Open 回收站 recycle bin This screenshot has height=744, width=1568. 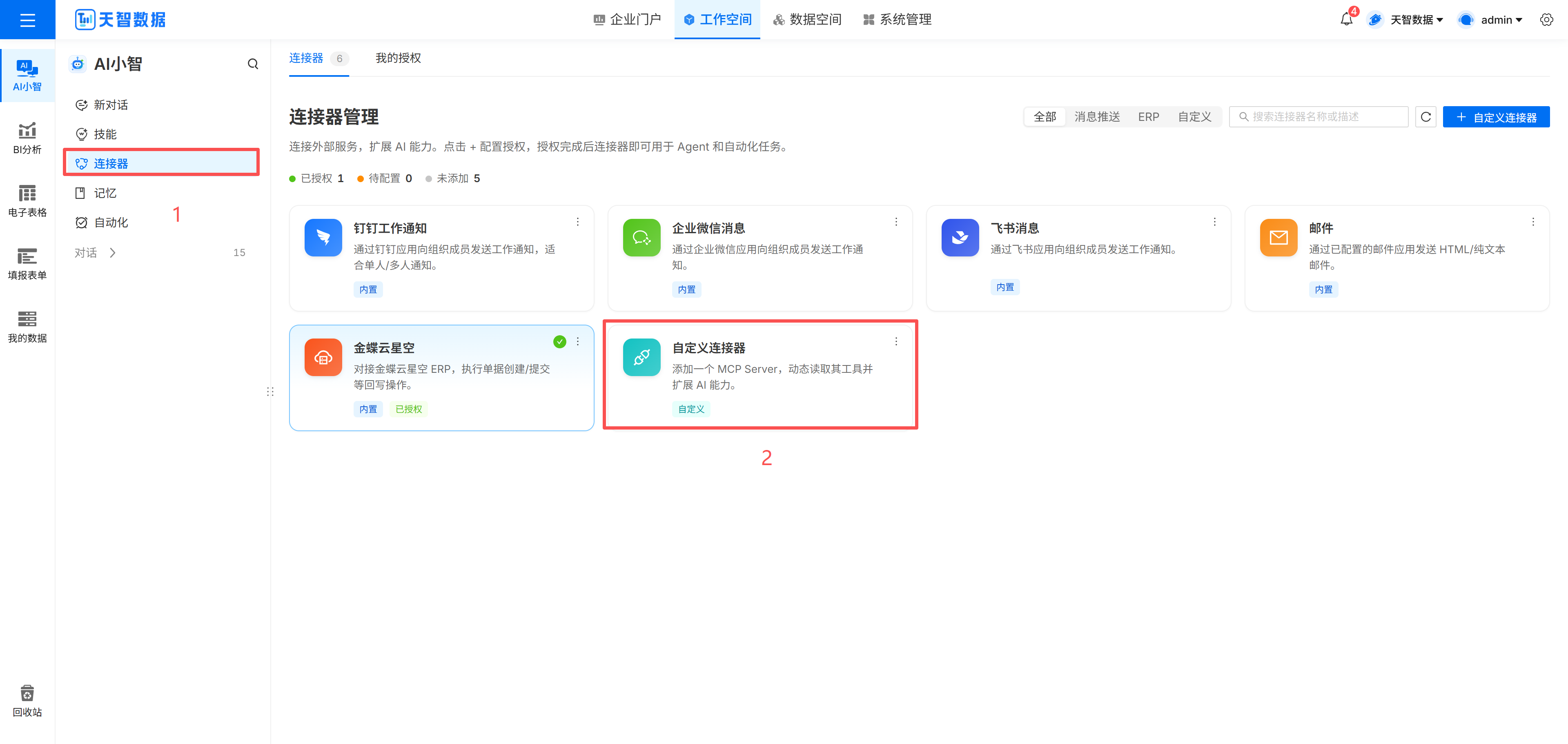[x=27, y=701]
